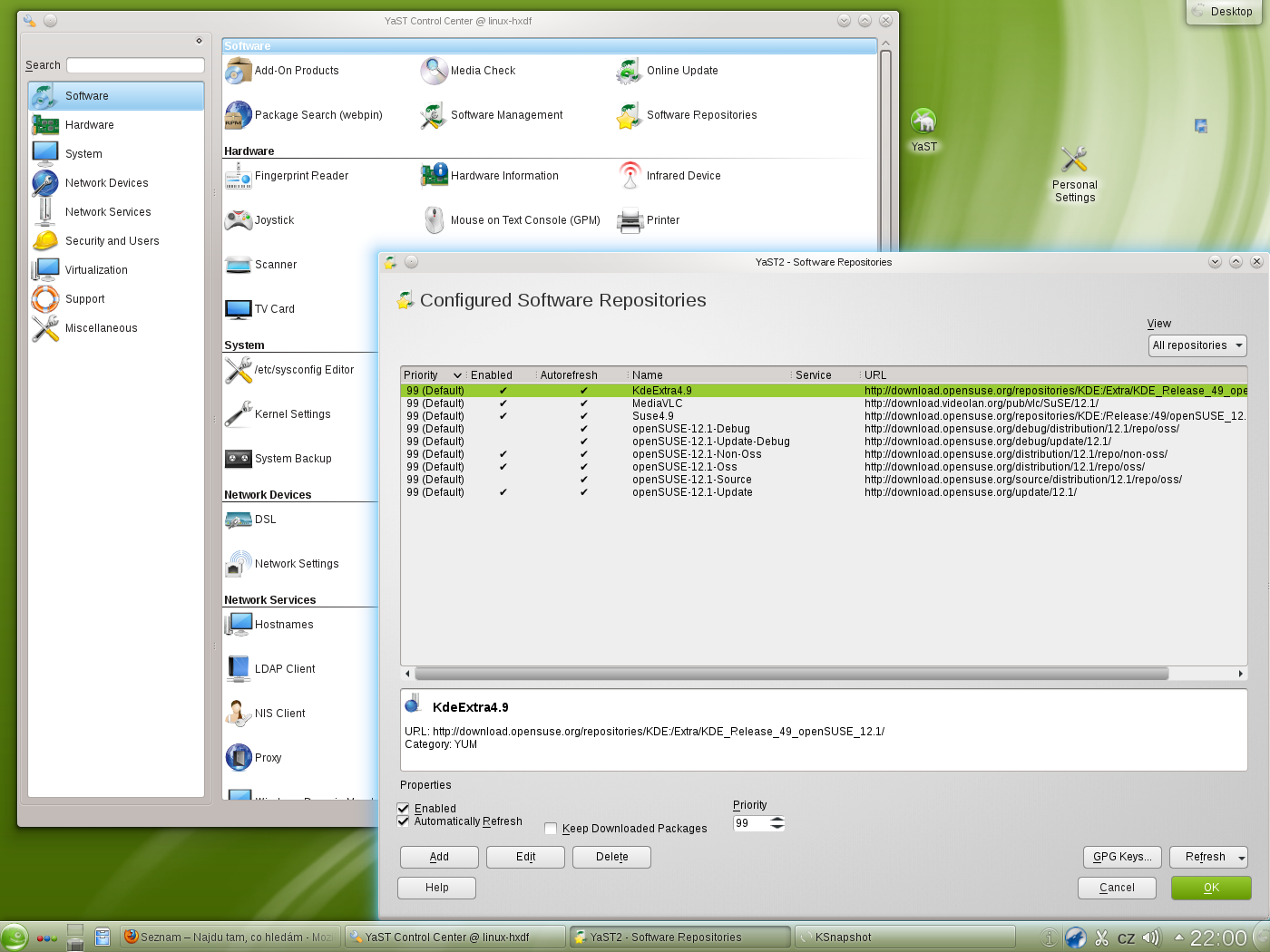Open TV Card configuration icon
Viewport: 1270px width, 952px height.
click(239, 309)
